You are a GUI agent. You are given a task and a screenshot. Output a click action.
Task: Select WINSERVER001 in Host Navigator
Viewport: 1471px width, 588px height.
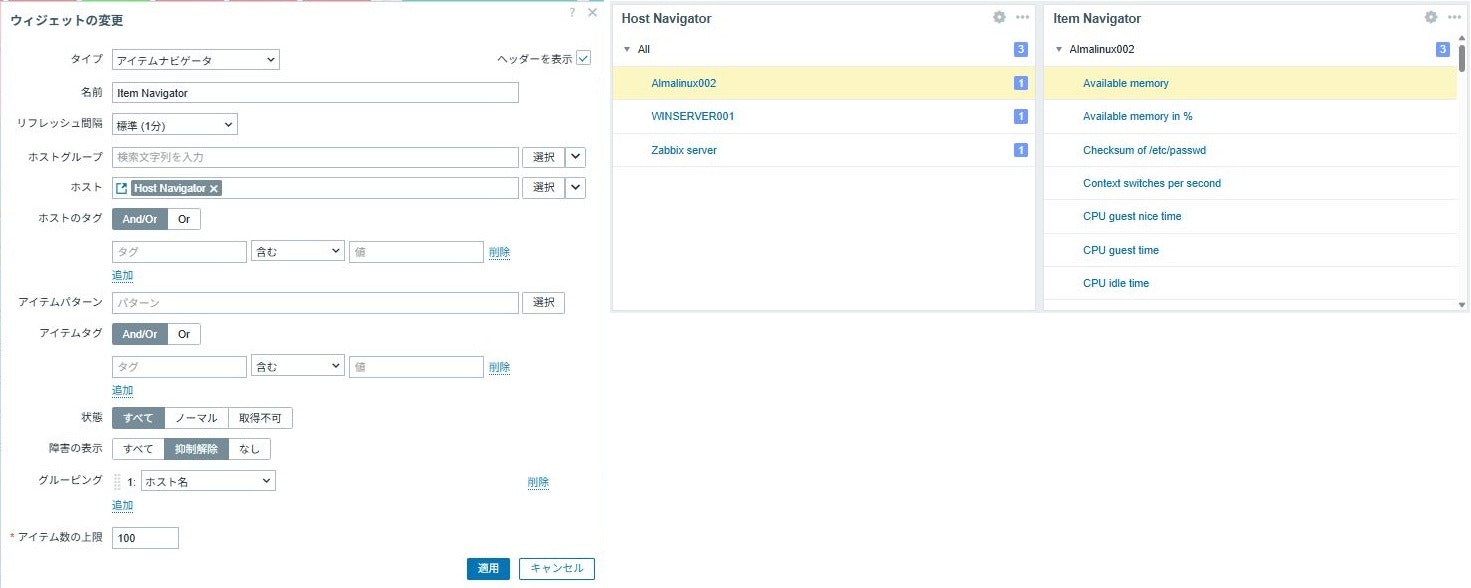pos(692,116)
